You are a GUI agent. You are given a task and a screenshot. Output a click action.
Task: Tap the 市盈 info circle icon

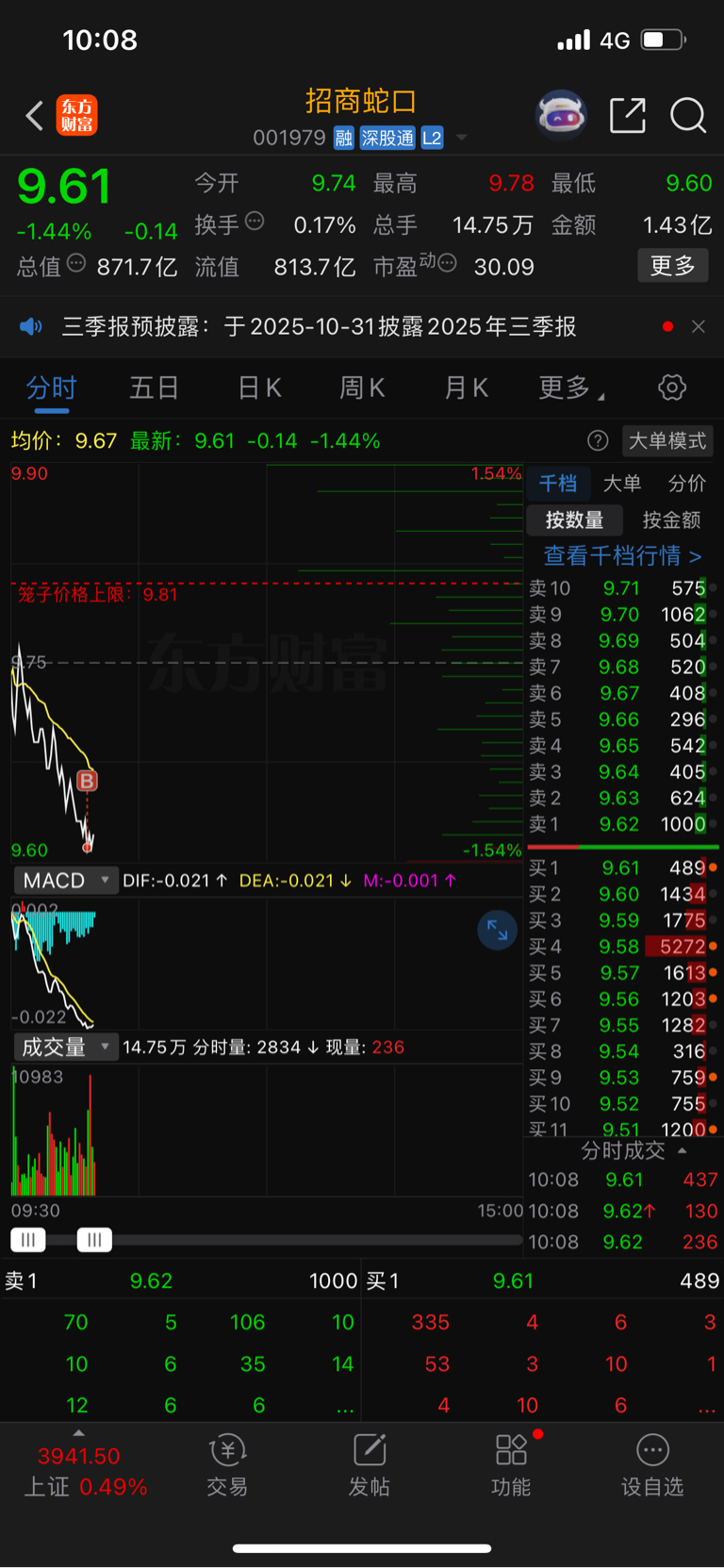point(448,263)
